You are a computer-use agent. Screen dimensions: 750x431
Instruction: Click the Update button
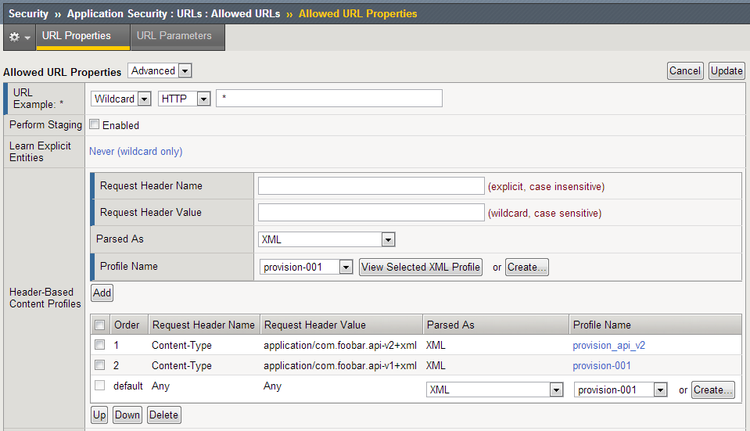(727, 71)
